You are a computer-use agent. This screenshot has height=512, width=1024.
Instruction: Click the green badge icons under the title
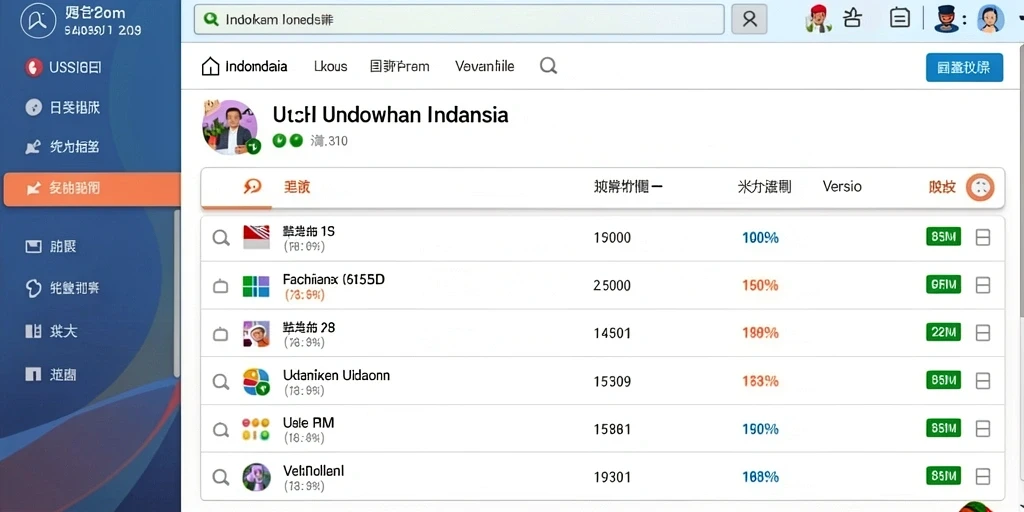[x=287, y=140]
